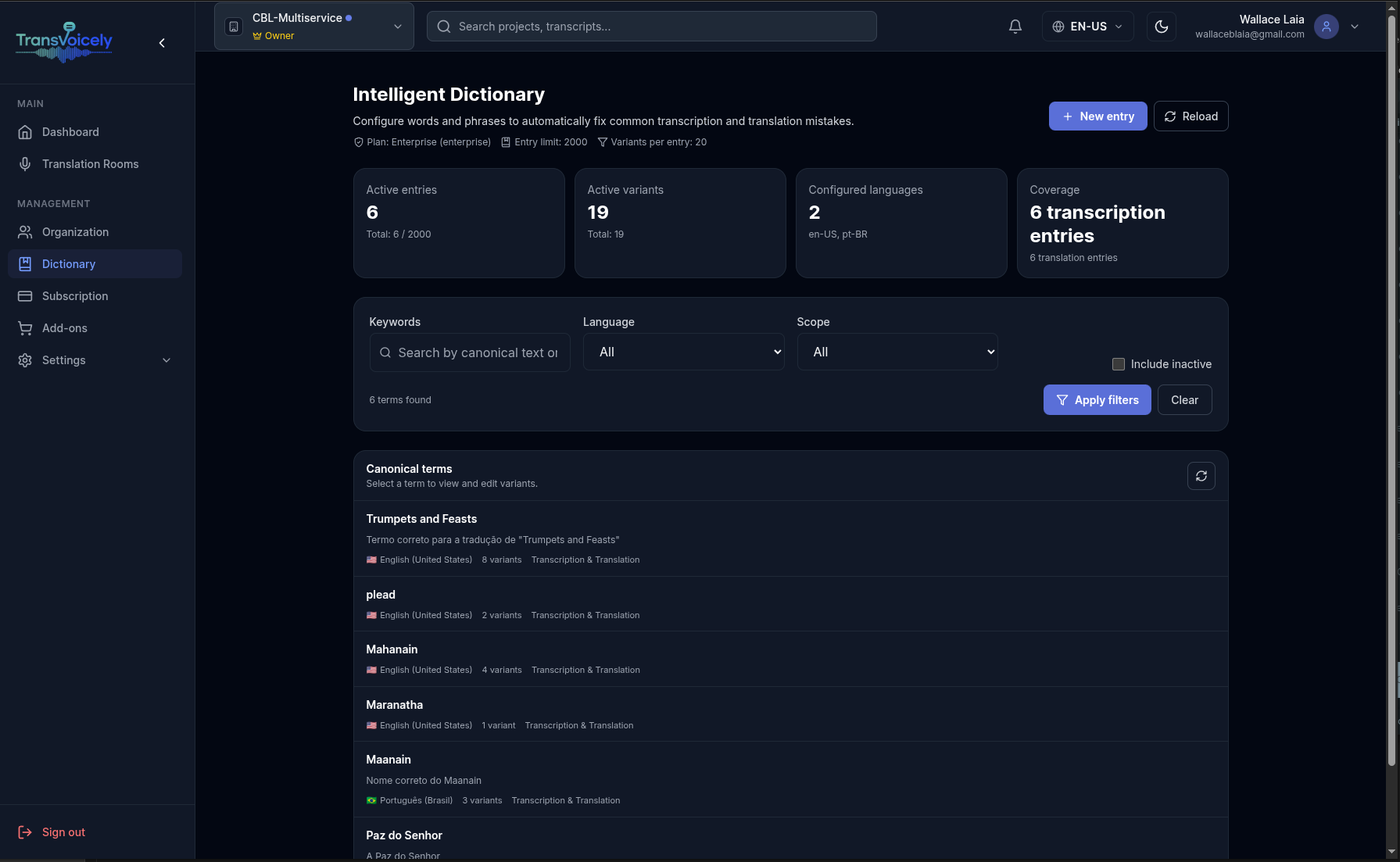Image resolution: width=1400 pixels, height=862 pixels.
Task: Select the Mahanain term
Action: pos(790,659)
